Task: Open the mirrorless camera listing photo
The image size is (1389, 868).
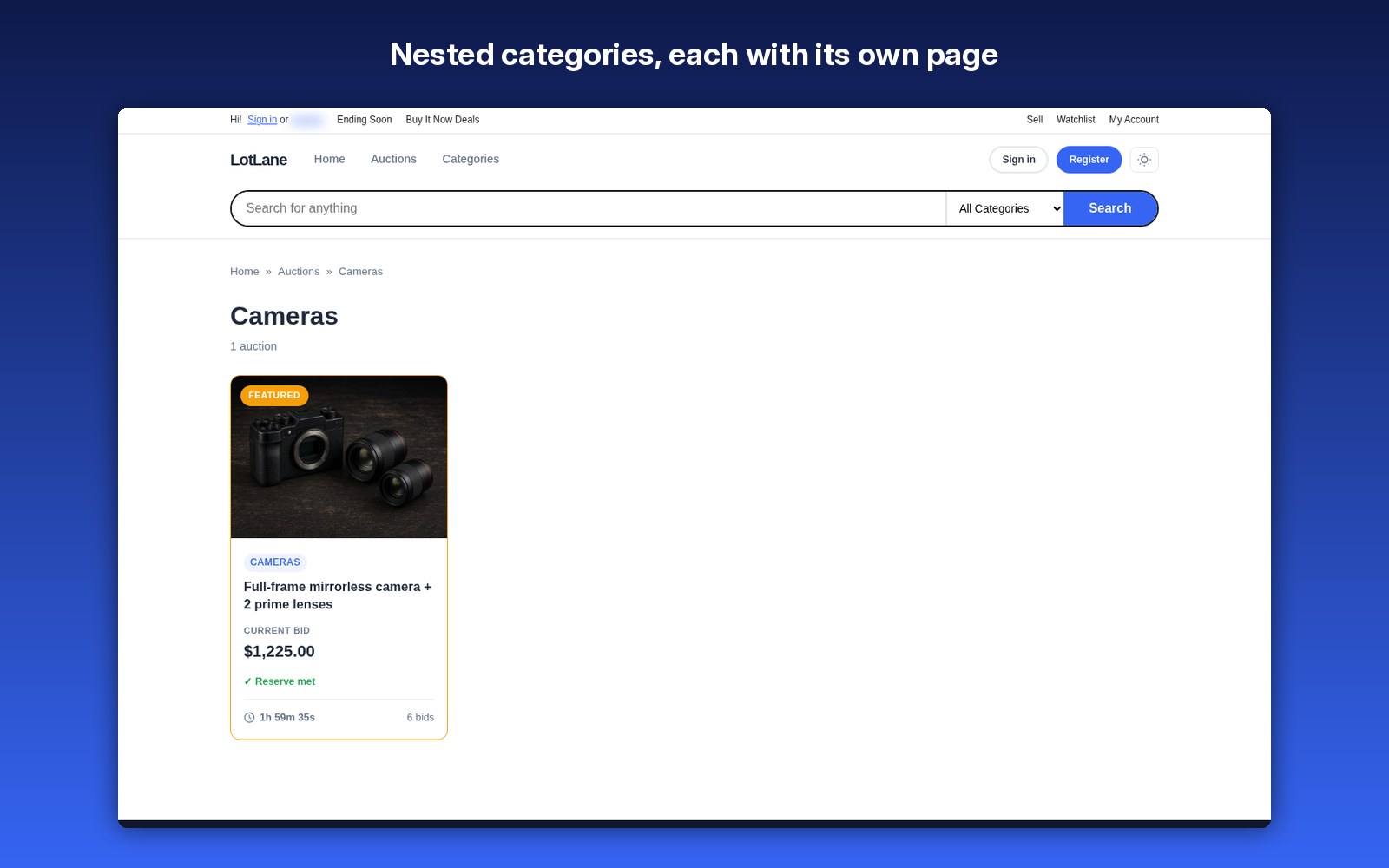Action: pos(339,457)
